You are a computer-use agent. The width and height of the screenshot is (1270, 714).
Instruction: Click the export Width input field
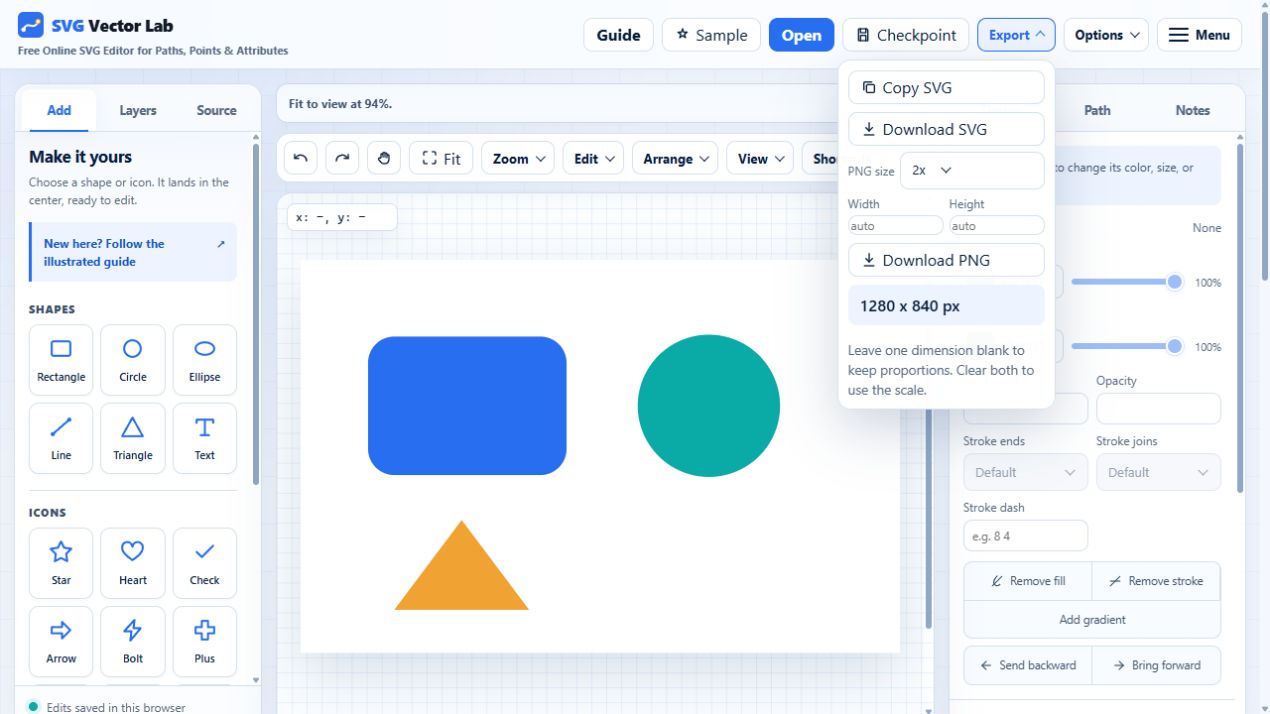(x=895, y=226)
